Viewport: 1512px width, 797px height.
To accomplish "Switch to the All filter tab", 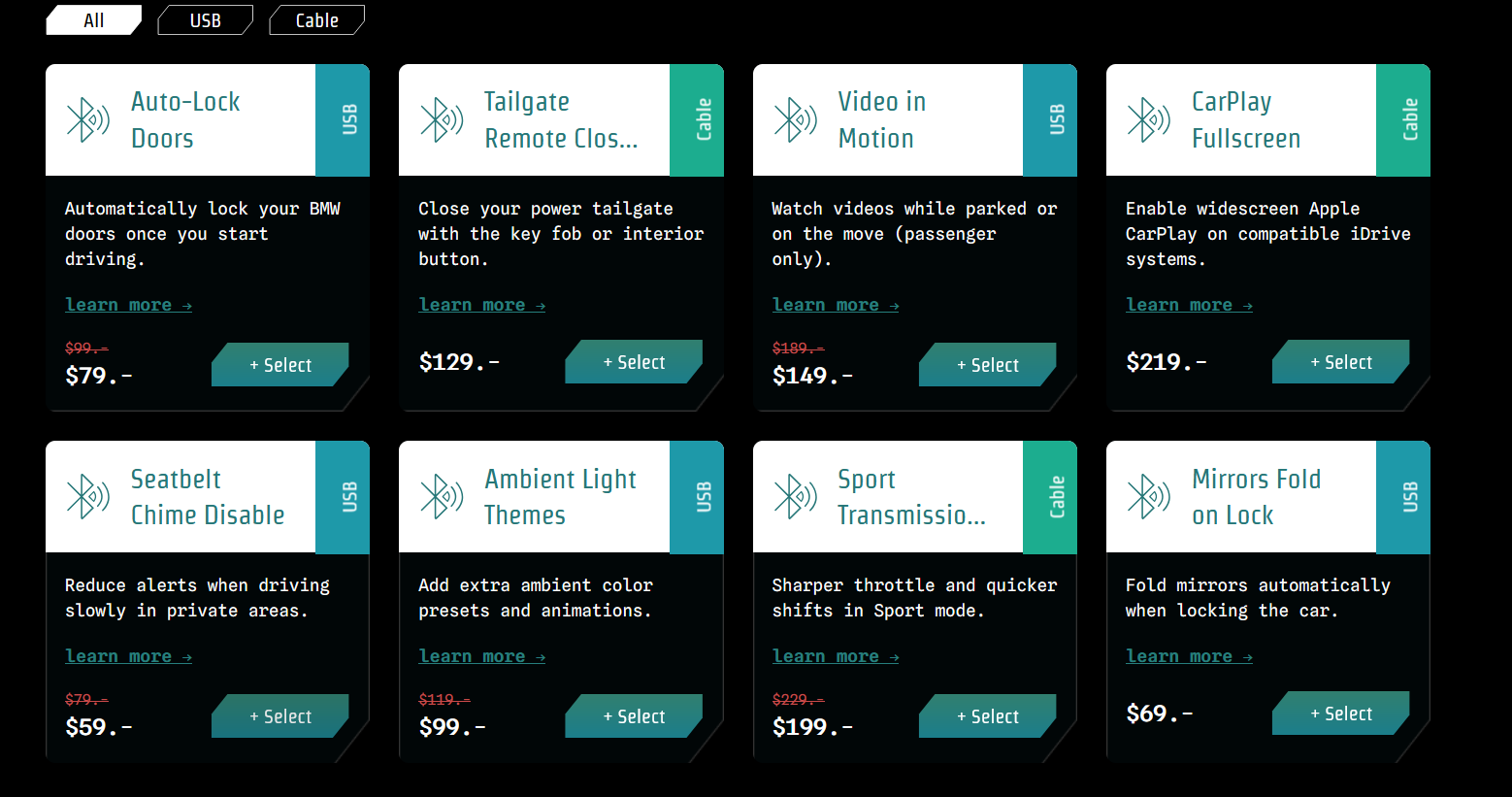I will pyautogui.click(x=93, y=20).
